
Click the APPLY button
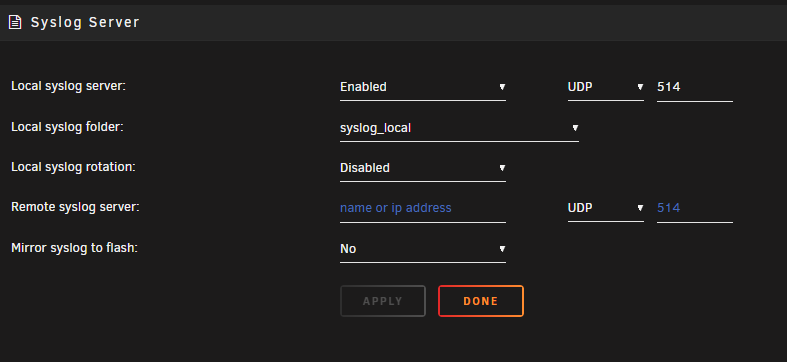pyautogui.click(x=382, y=301)
